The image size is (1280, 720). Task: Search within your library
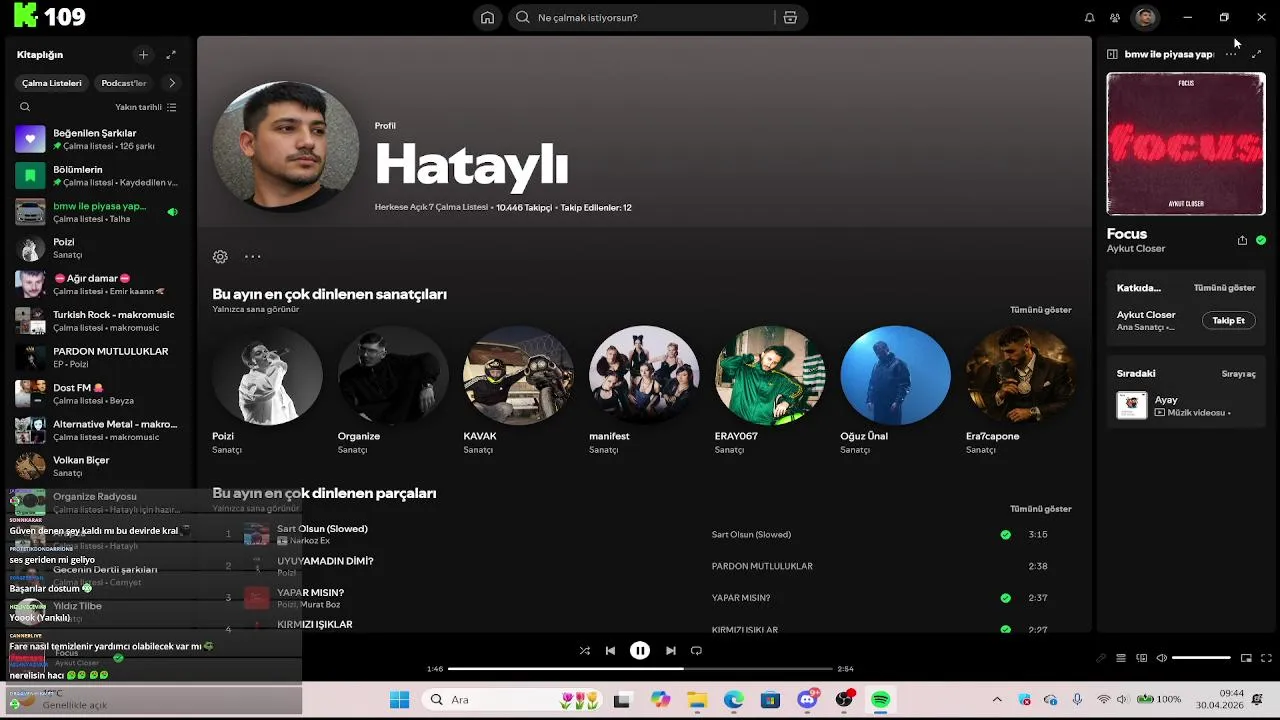[25, 107]
